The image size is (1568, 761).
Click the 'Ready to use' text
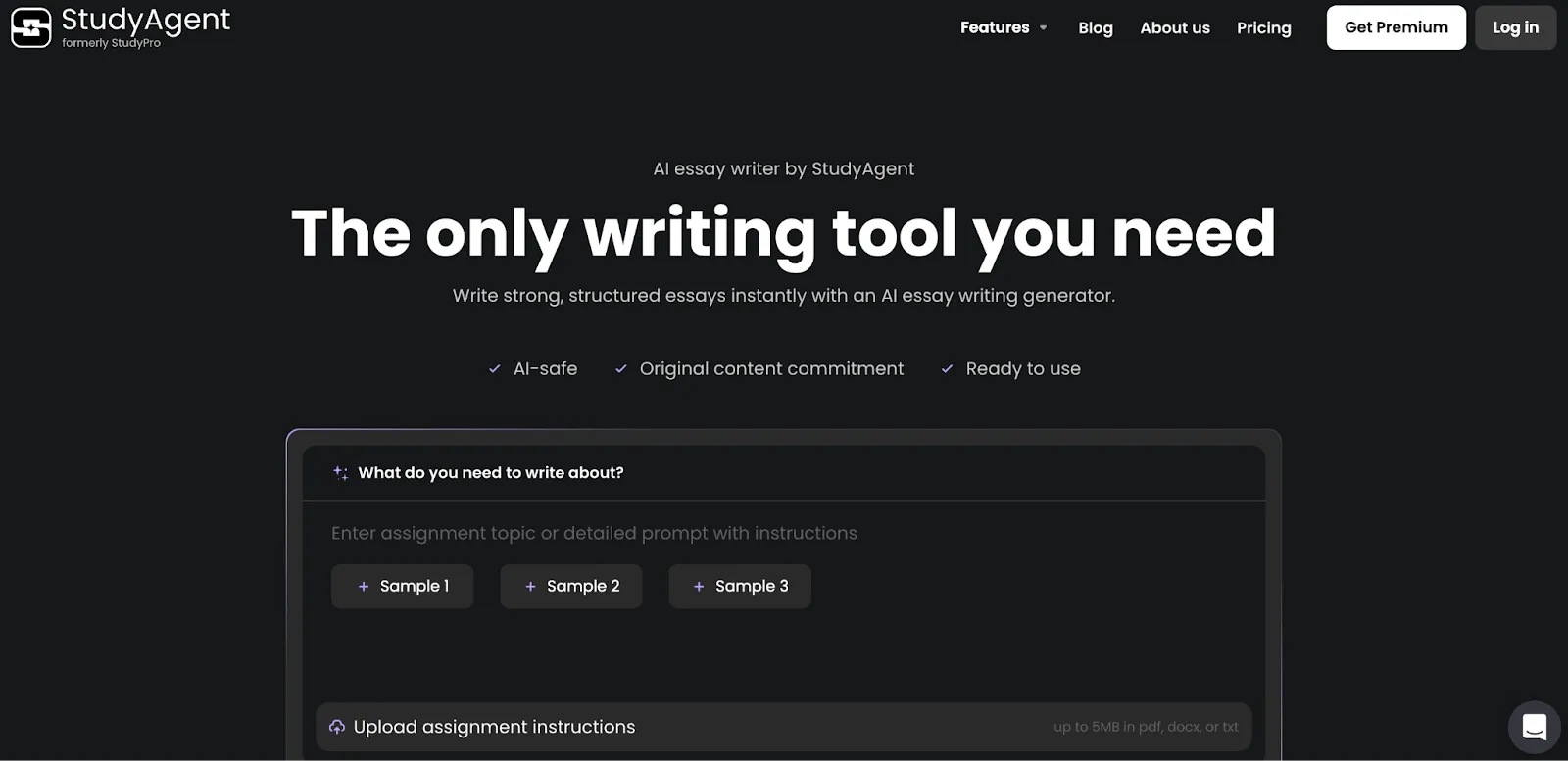coord(1023,368)
